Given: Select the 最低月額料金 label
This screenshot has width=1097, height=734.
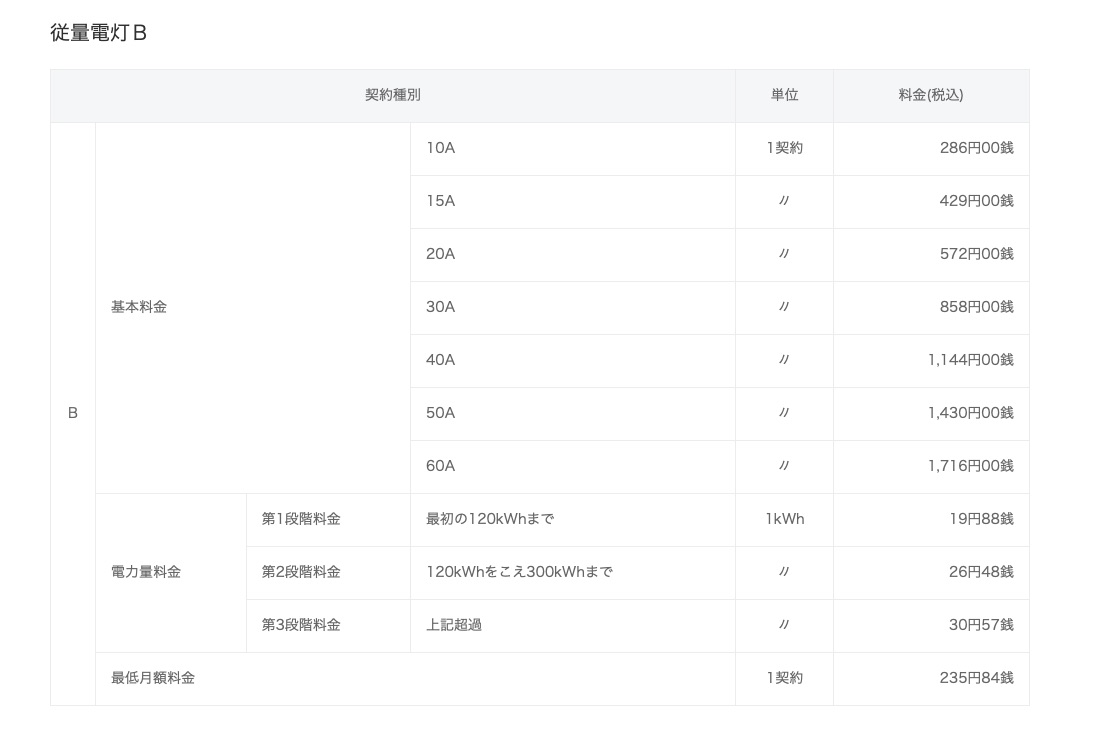Looking at the screenshot, I should (x=153, y=678).
